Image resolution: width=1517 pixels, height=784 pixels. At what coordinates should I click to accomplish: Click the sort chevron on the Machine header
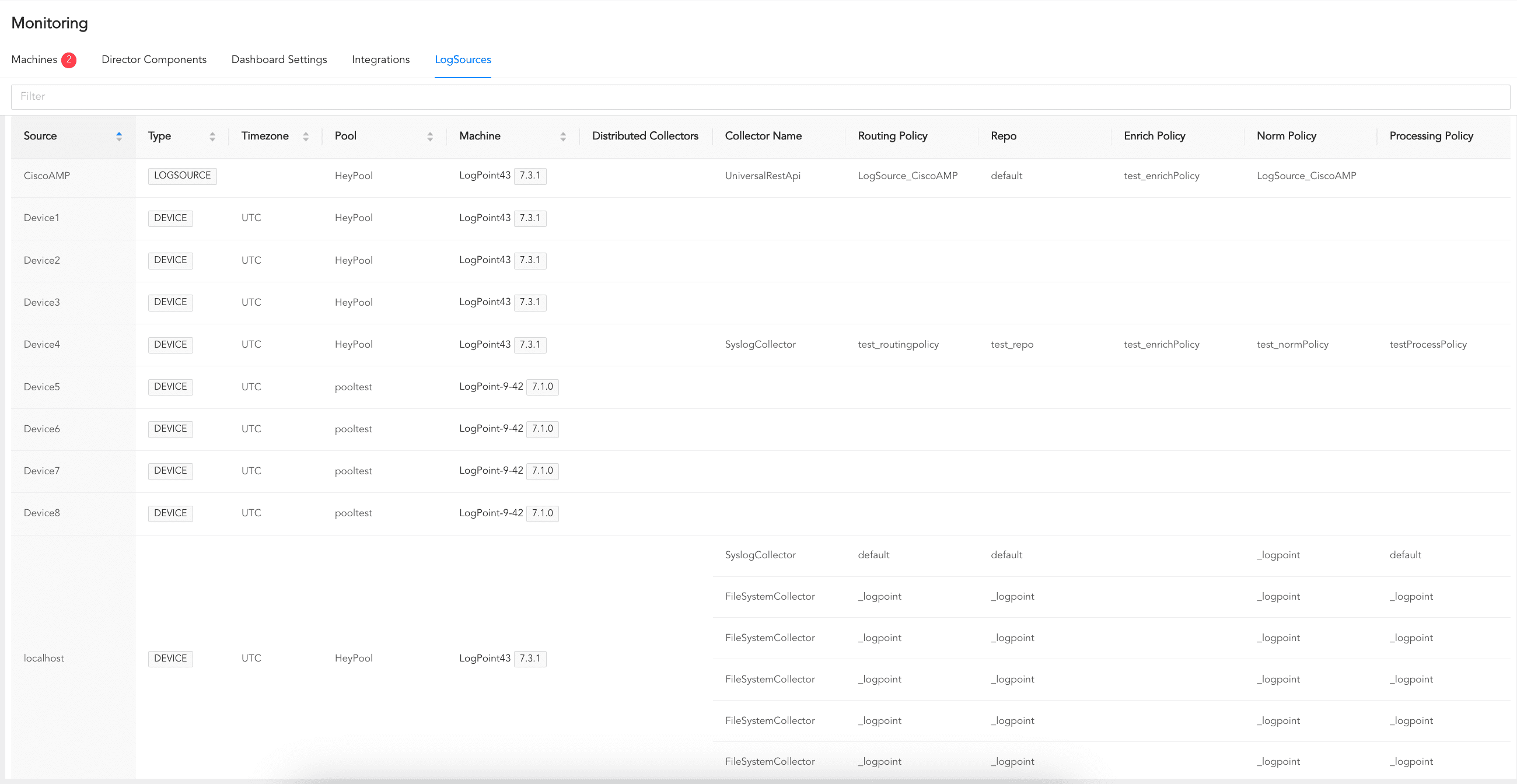click(x=563, y=136)
